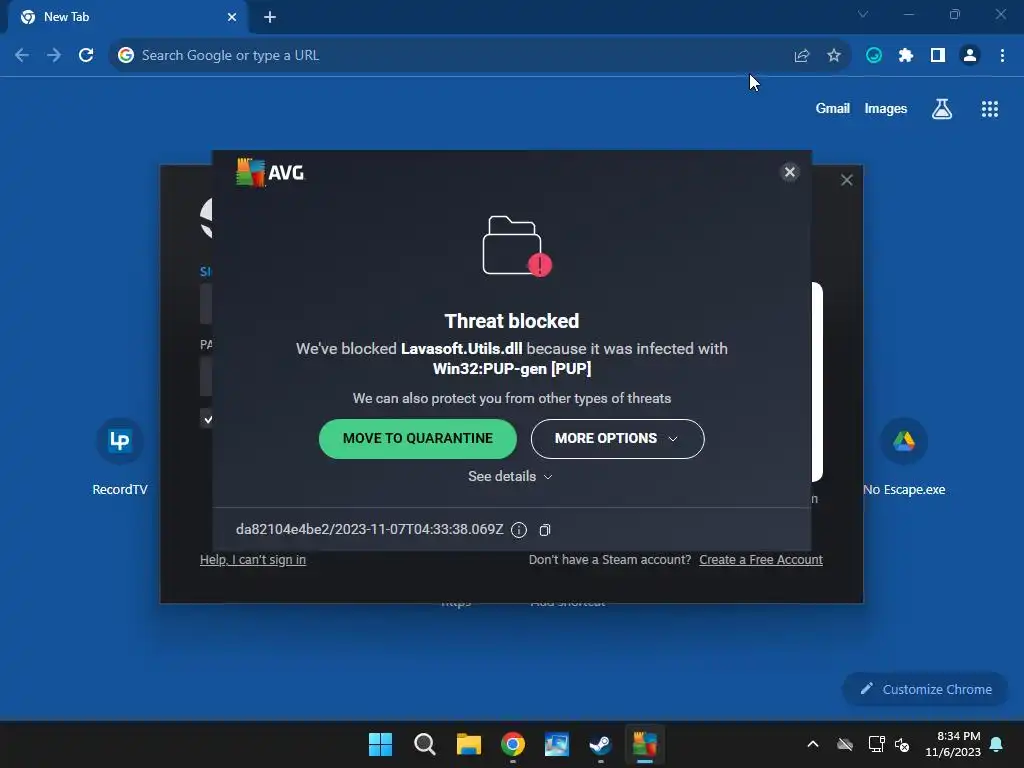Expand See details section
The image size is (1024, 768).
[x=510, y=477]
